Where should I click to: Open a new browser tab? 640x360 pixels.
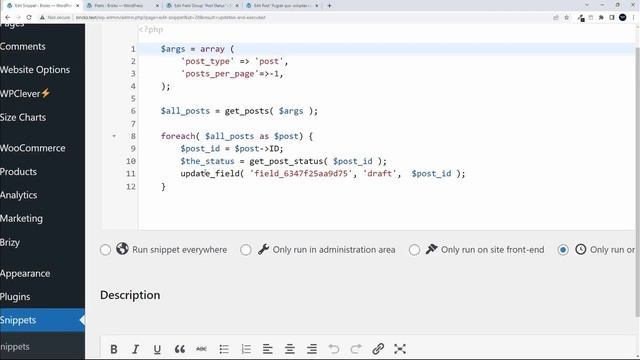[x=329, y=6]
